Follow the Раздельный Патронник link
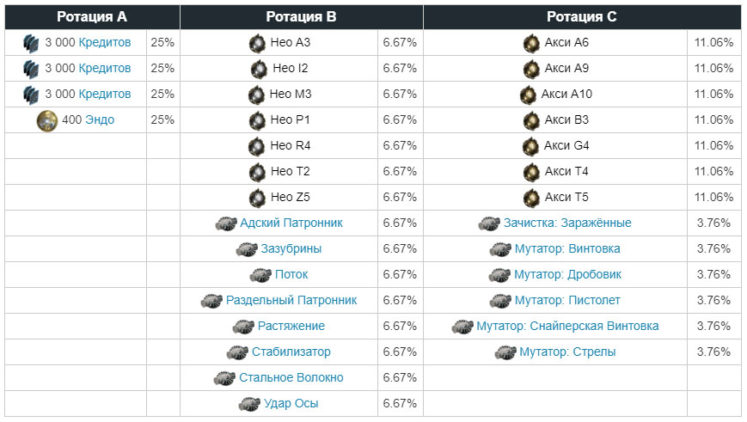This screenshot has height=422, width=747. pyautogui.click(x=291, y=300)
